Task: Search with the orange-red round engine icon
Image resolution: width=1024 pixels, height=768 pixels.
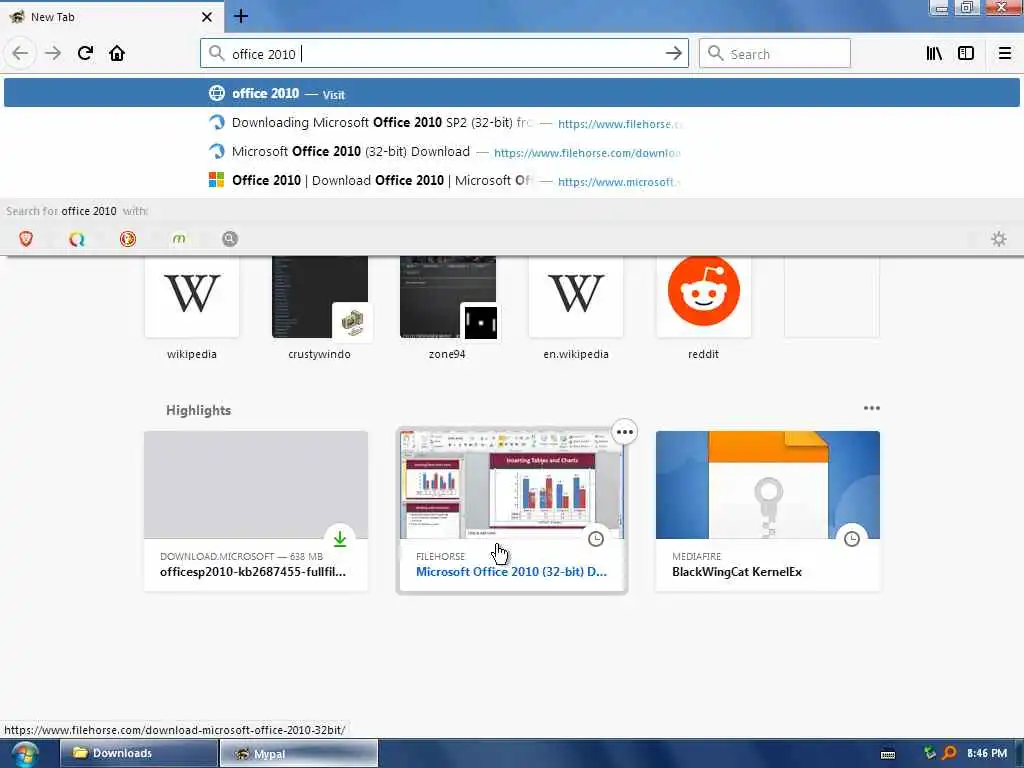Action: click(x=128, y=239)
